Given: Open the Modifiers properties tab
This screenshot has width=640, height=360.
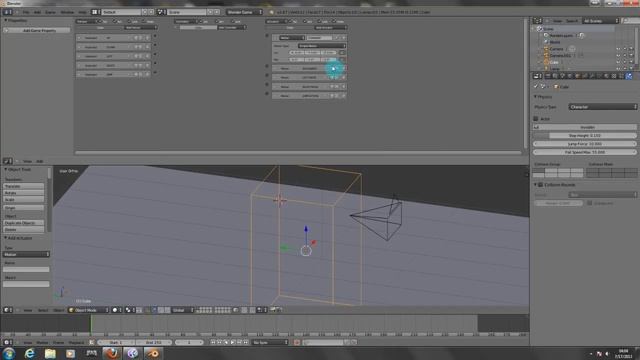Looking at the screenshot, I should (x=592, y=76).
